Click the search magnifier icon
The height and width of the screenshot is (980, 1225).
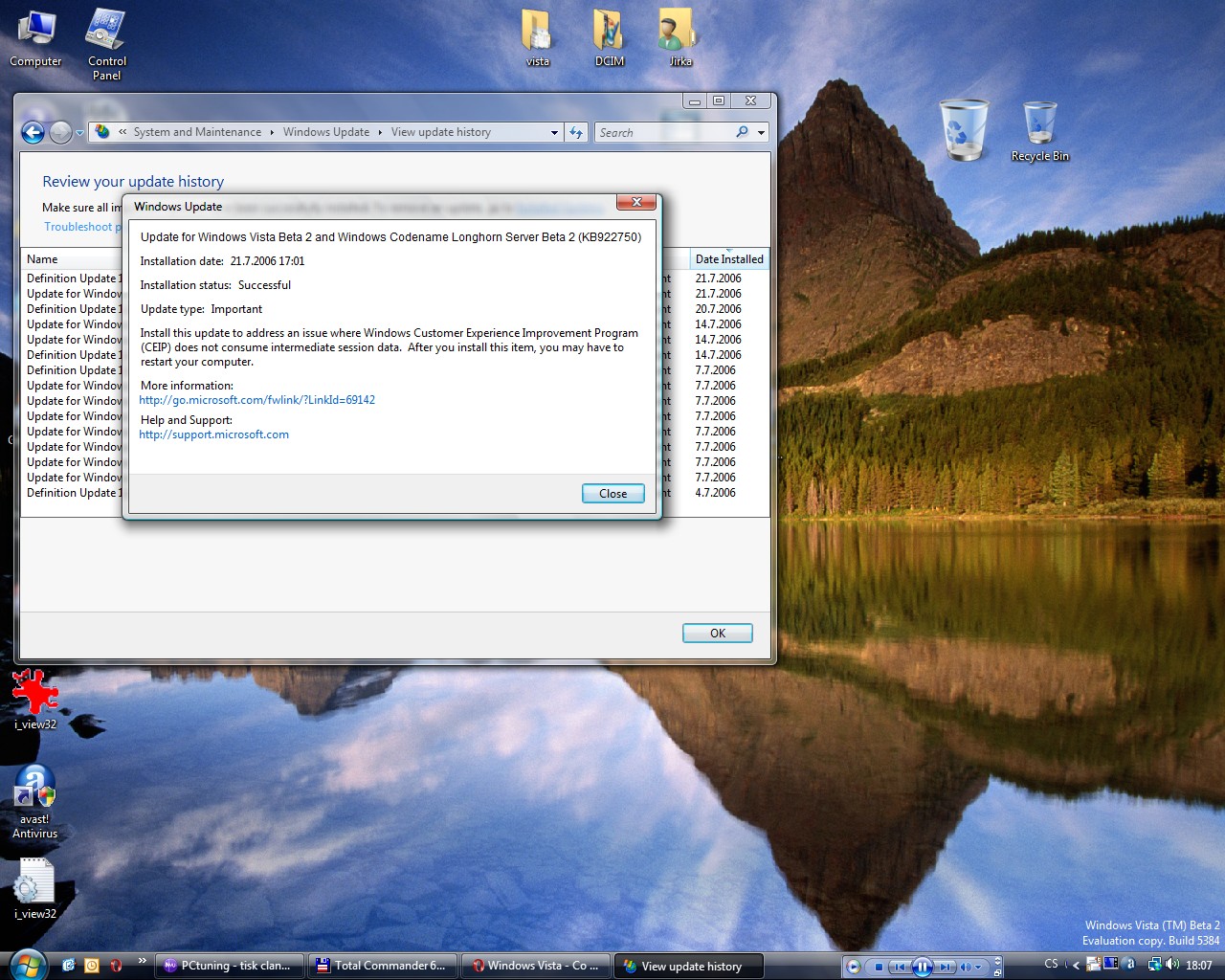tap(742, 132)
